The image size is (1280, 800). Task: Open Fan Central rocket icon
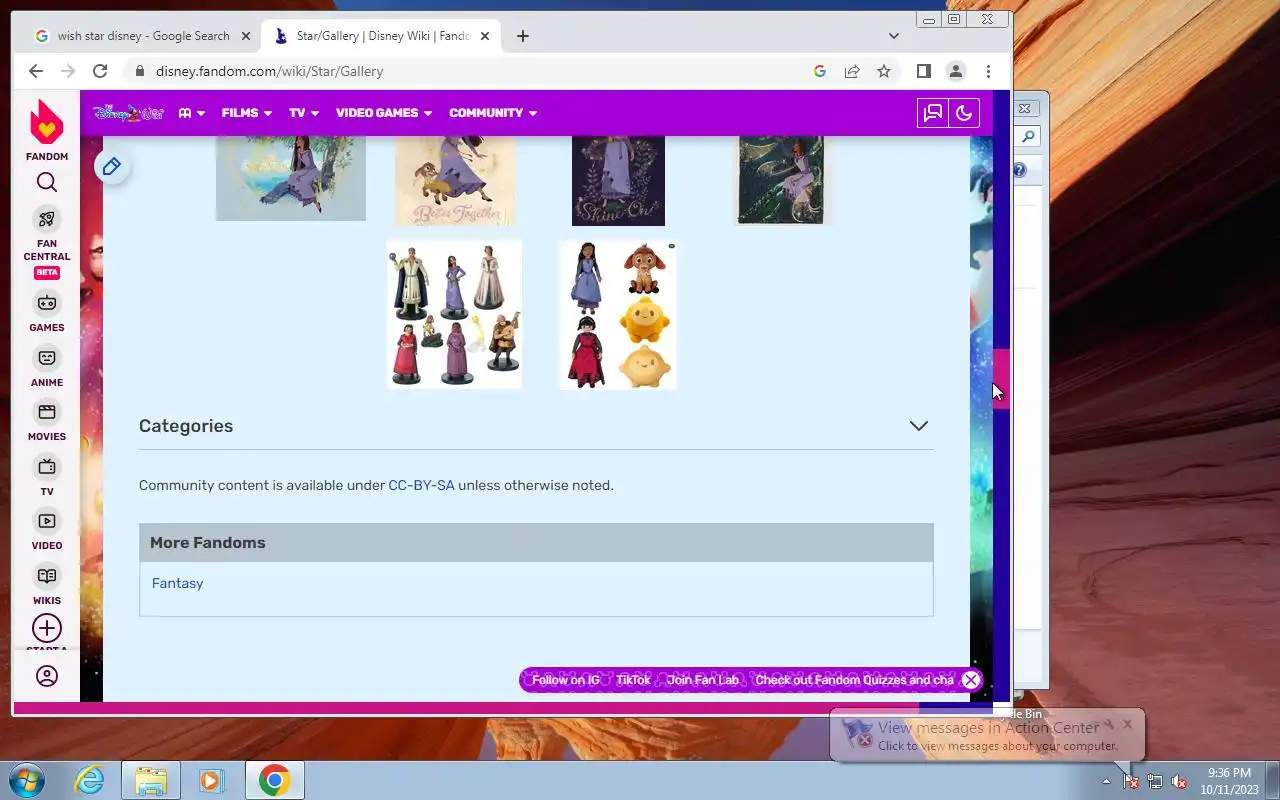pos(47,219)
